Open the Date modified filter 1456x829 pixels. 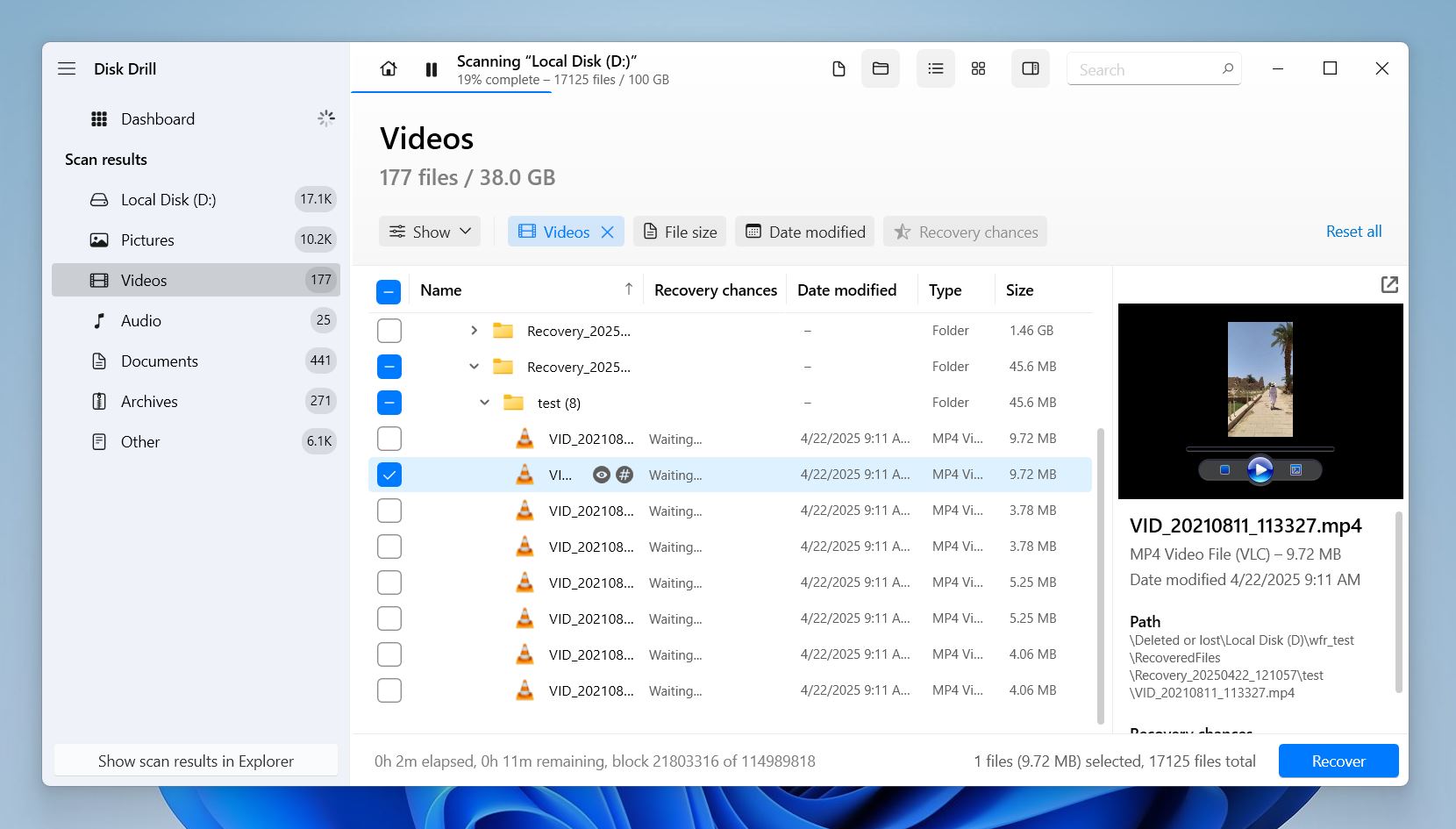[805, 232]
